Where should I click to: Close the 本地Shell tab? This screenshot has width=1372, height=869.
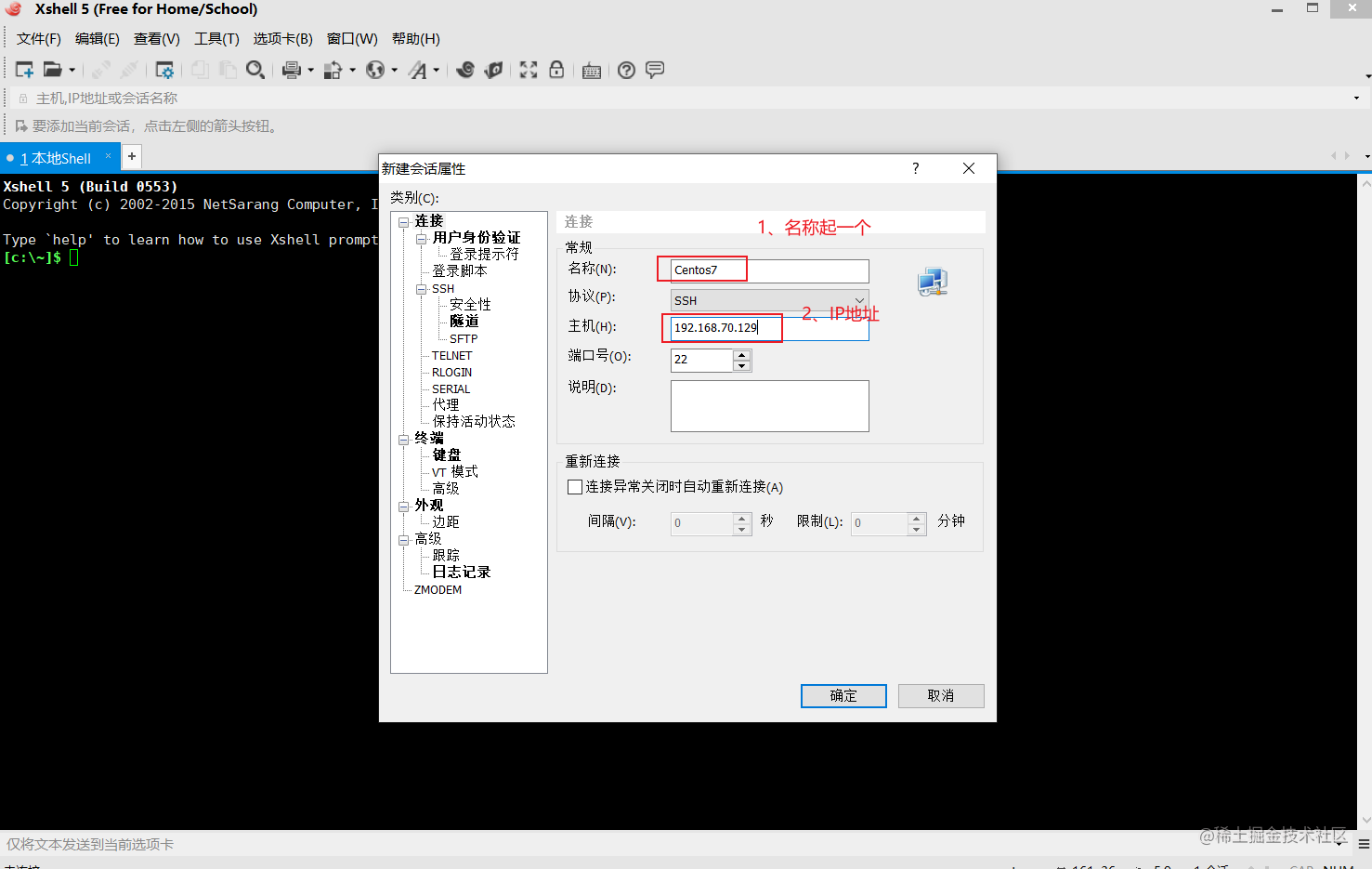(x=108, y=156)
